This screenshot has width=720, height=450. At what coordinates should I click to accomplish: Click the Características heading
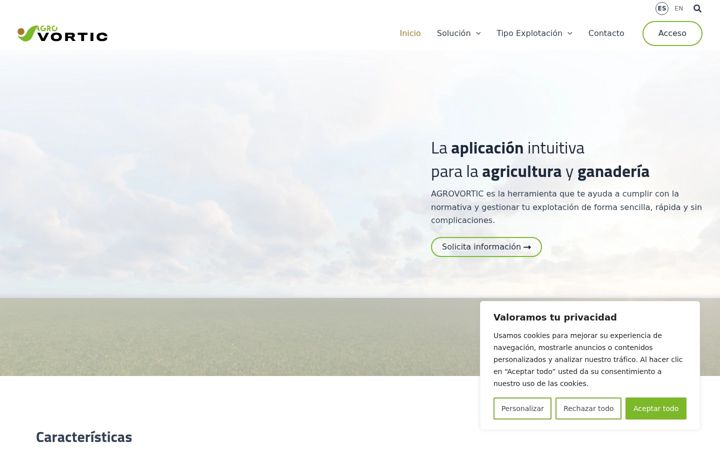click(84, 437)
